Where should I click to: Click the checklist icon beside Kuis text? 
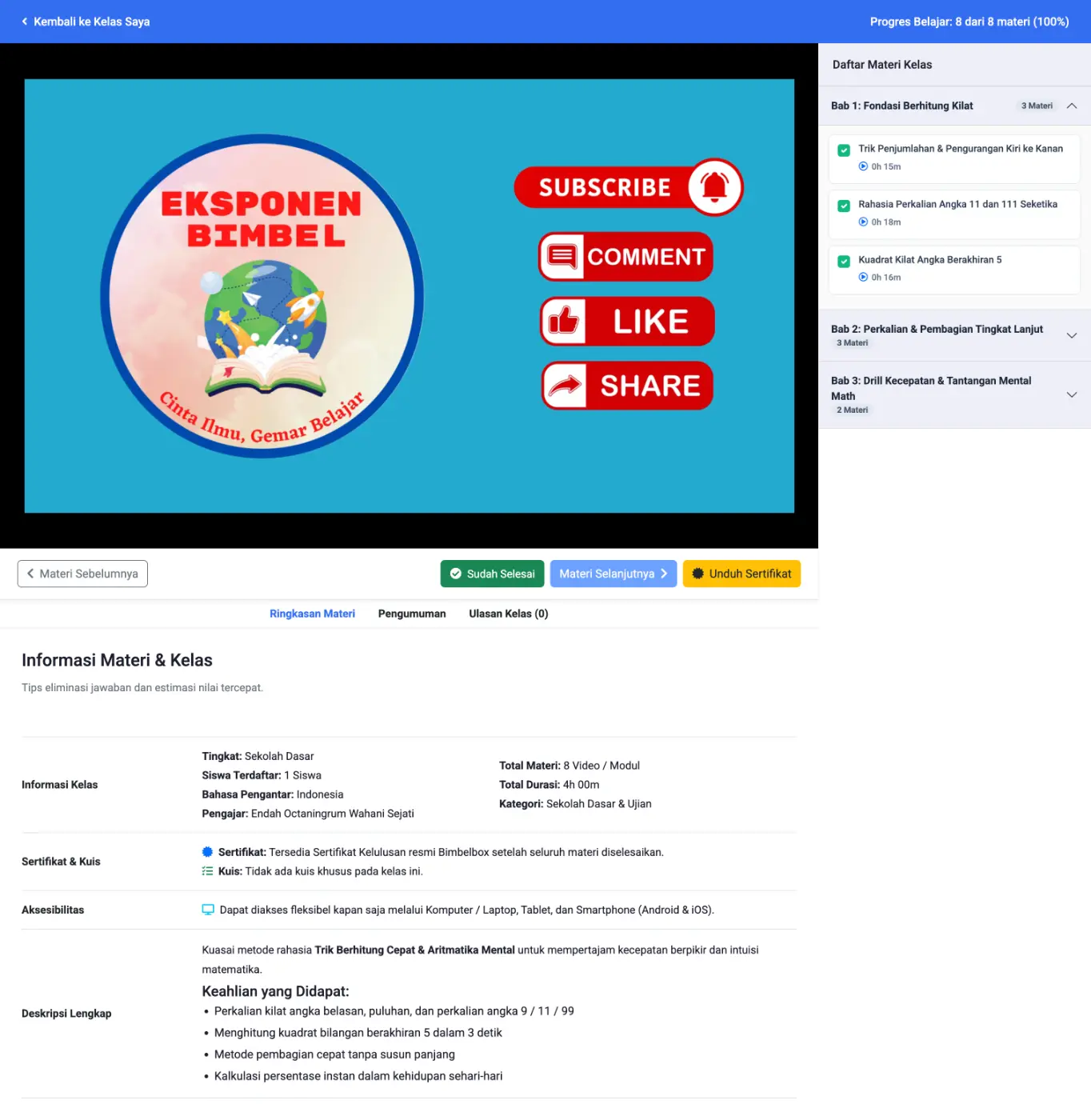tap(207, 871)
